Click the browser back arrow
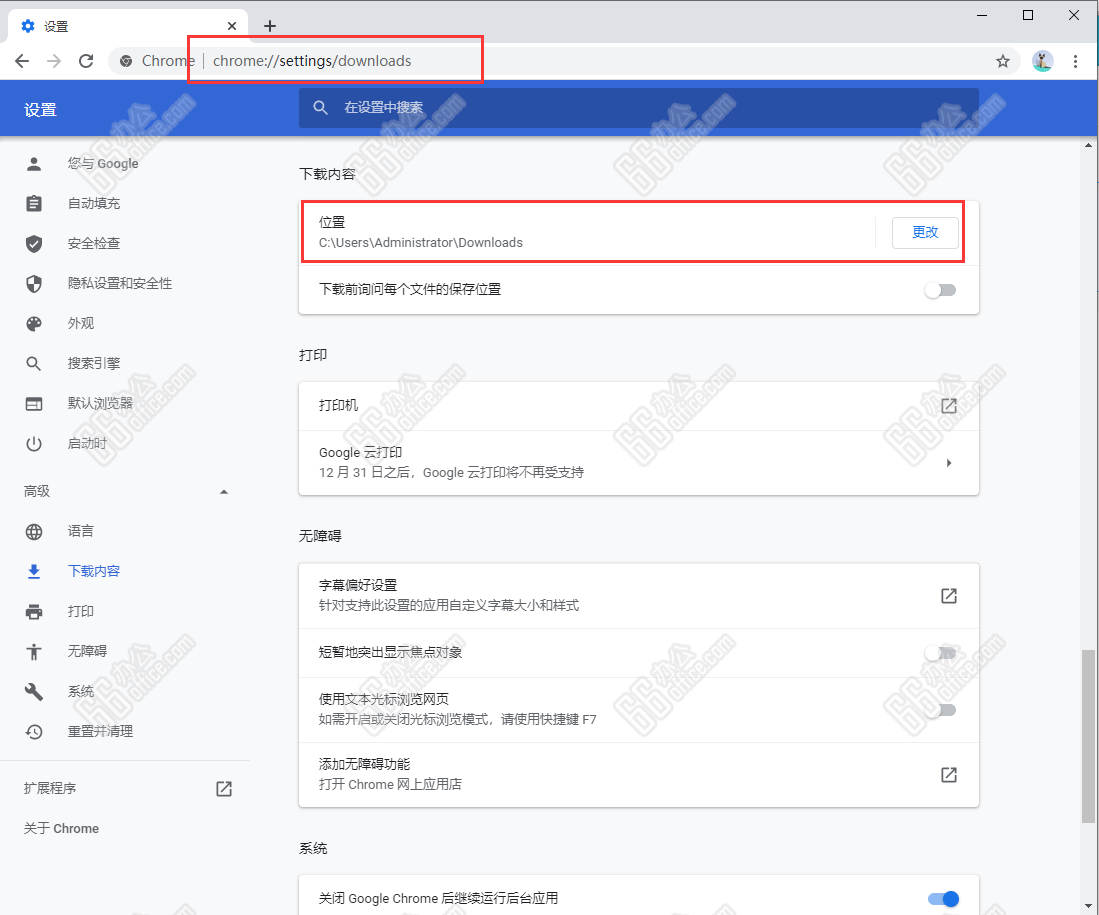 tap(22, 61)
